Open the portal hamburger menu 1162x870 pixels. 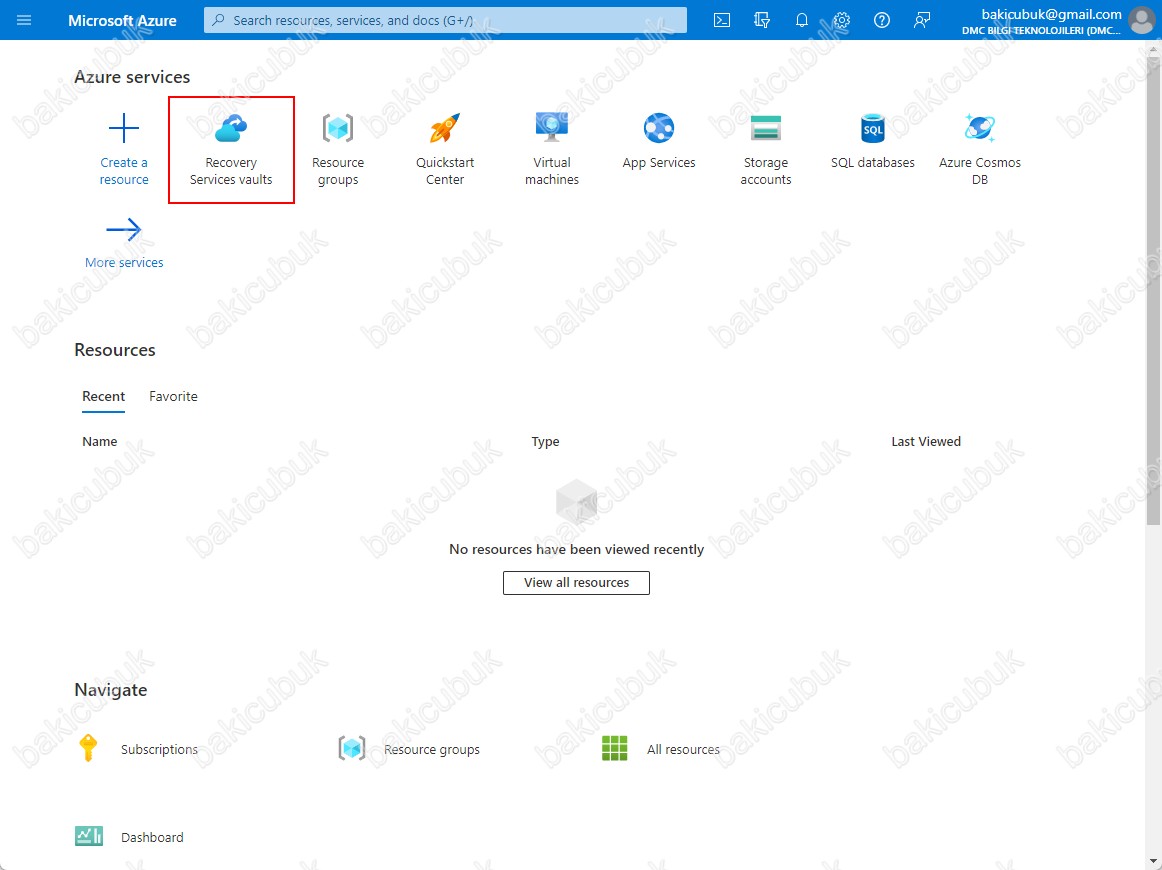[24, 20]
